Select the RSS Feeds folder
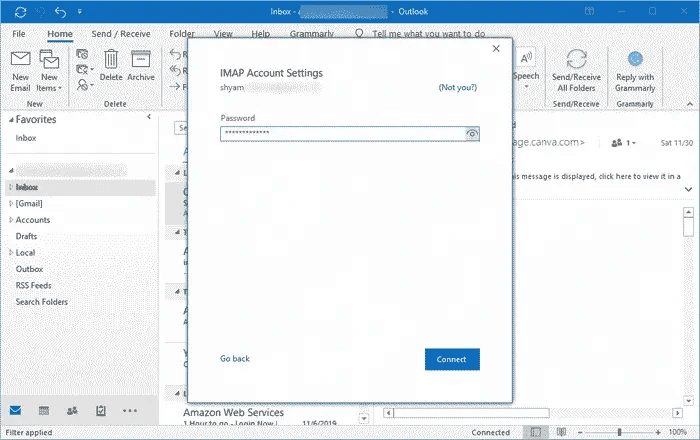700x440 pixels. point(33,286)
